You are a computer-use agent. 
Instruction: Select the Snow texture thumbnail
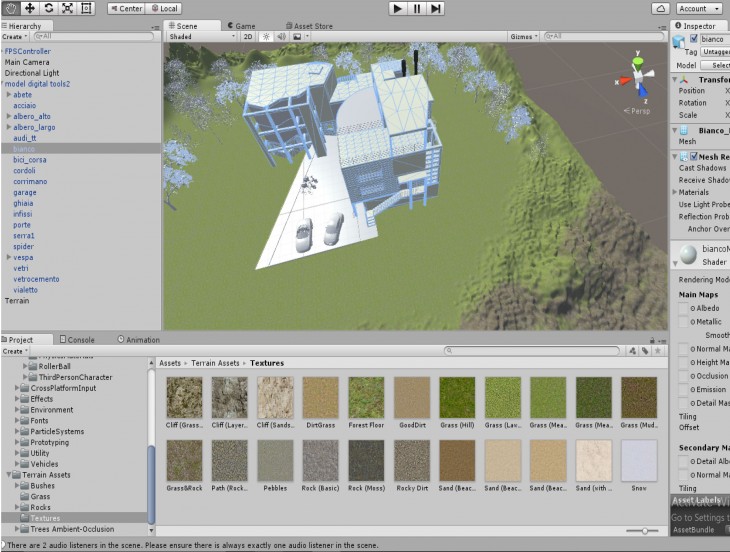click(x=638, y=459)
